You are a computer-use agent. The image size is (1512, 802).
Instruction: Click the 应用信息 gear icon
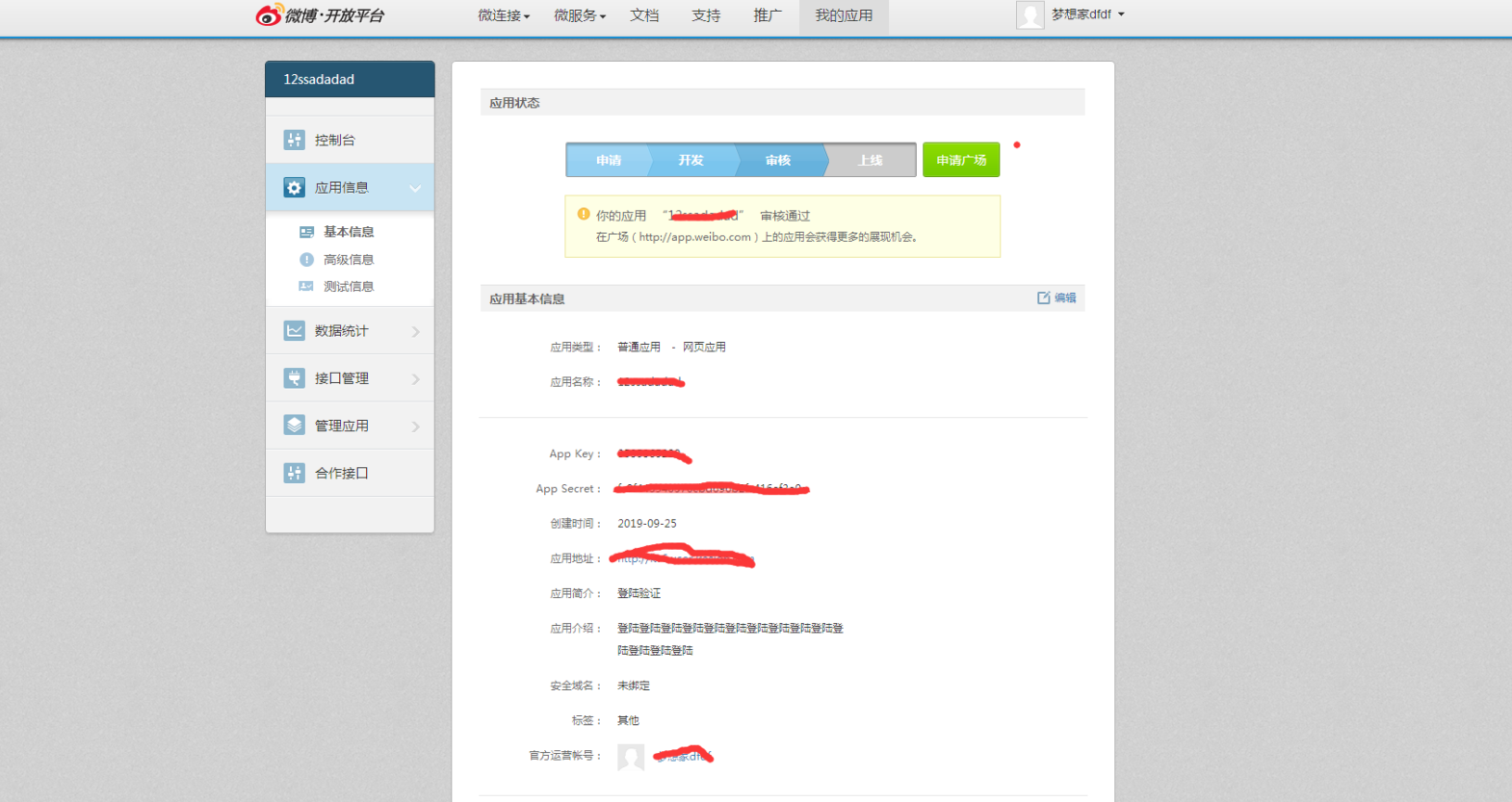coord(295,187)
